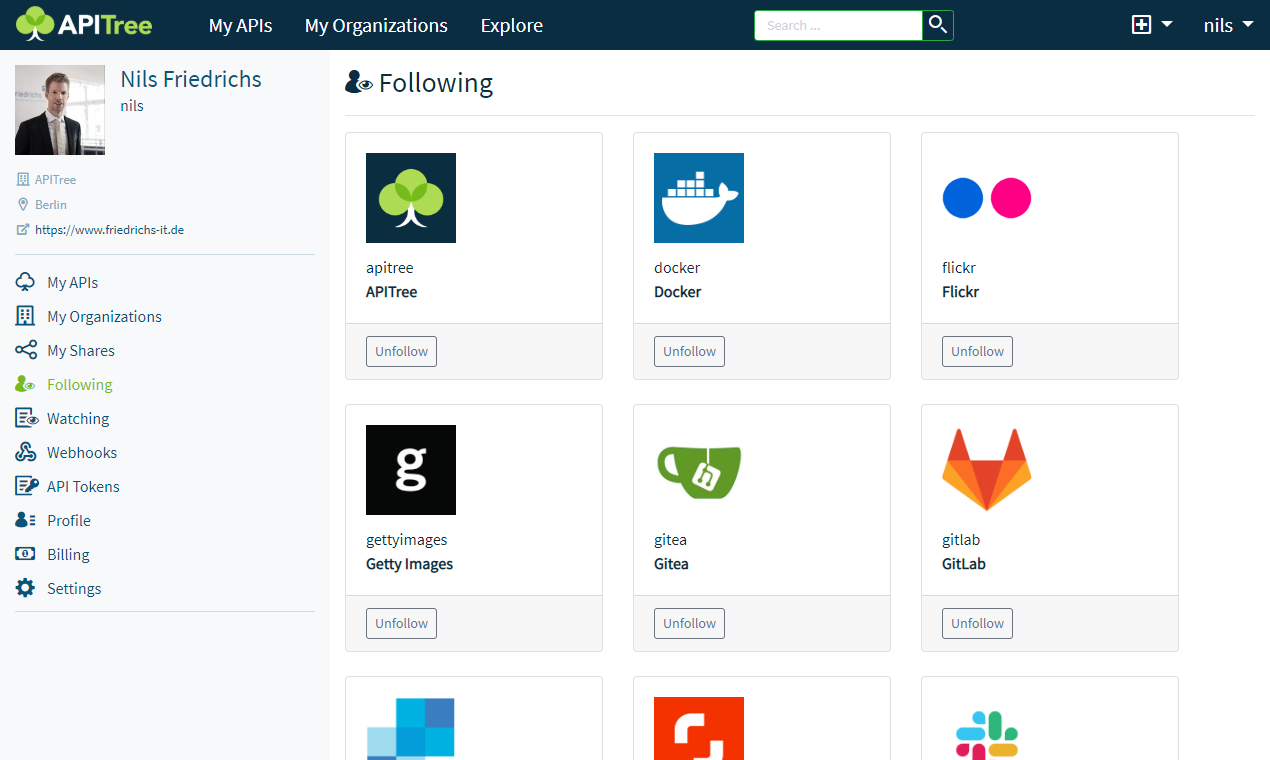Unfollow the APITree organization
The image size is (1270, 760).
[401, 351]
